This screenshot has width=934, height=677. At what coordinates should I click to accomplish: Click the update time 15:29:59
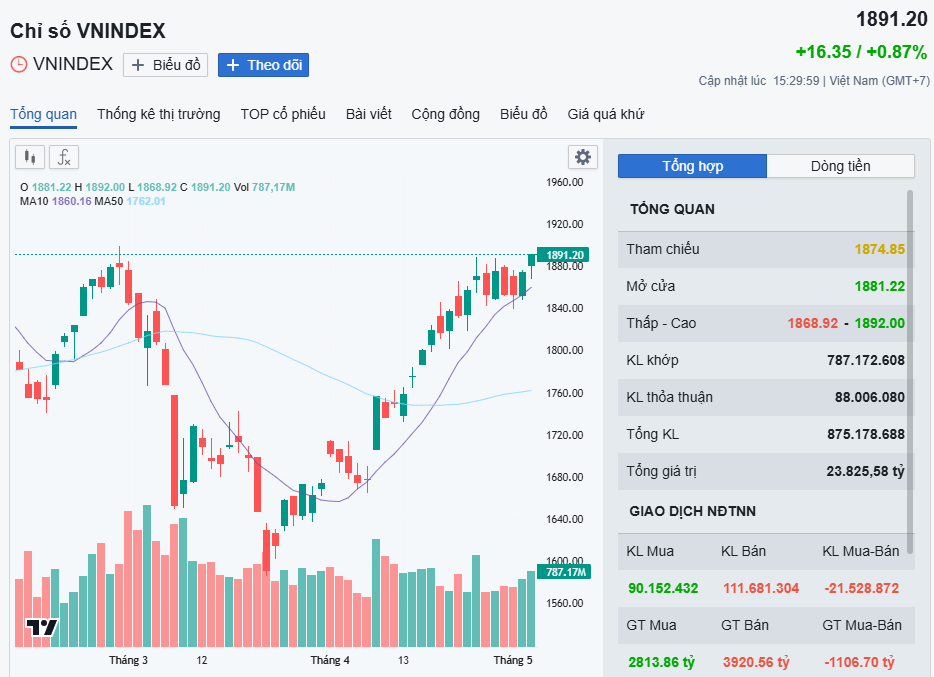coord(796,80)
